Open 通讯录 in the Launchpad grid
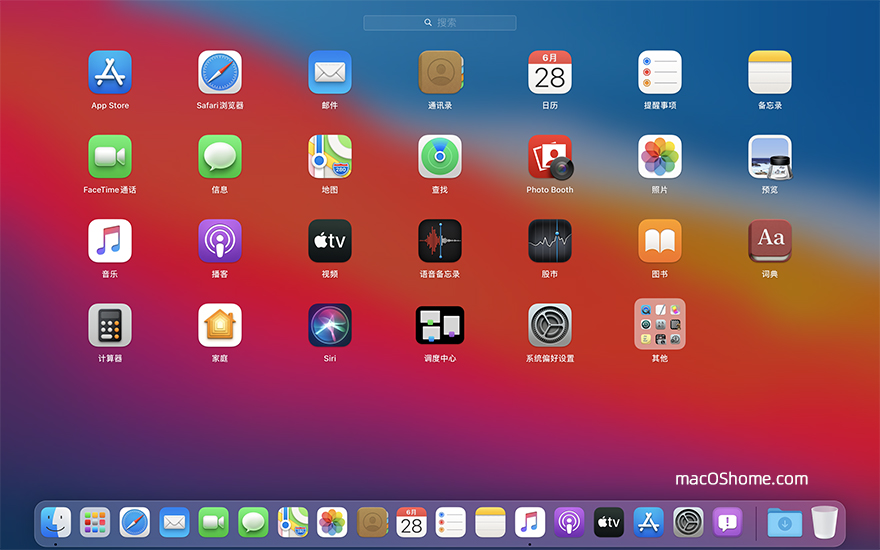 [440, 72]
